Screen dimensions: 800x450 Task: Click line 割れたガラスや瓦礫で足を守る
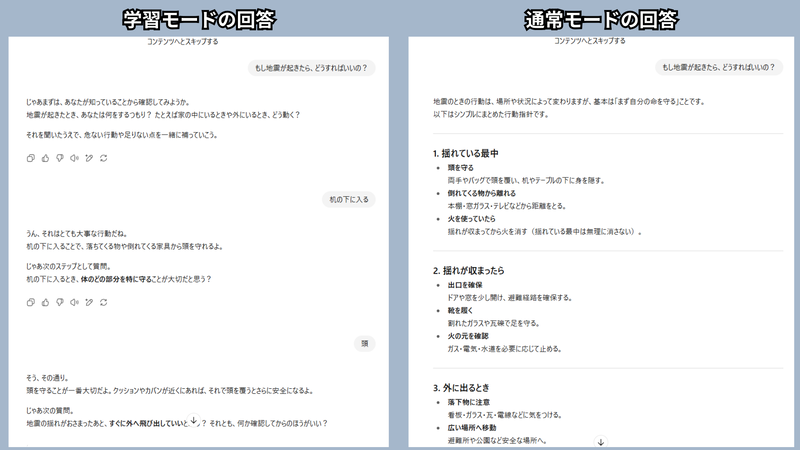[x=493, y=323]
